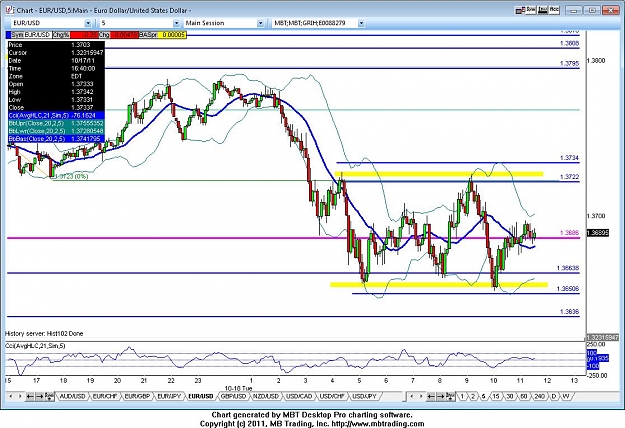The height and width of the screenshot is (428, 625).
Task: Click the Sym add button beside symbol tabs
Action: (x=49, y=396)
